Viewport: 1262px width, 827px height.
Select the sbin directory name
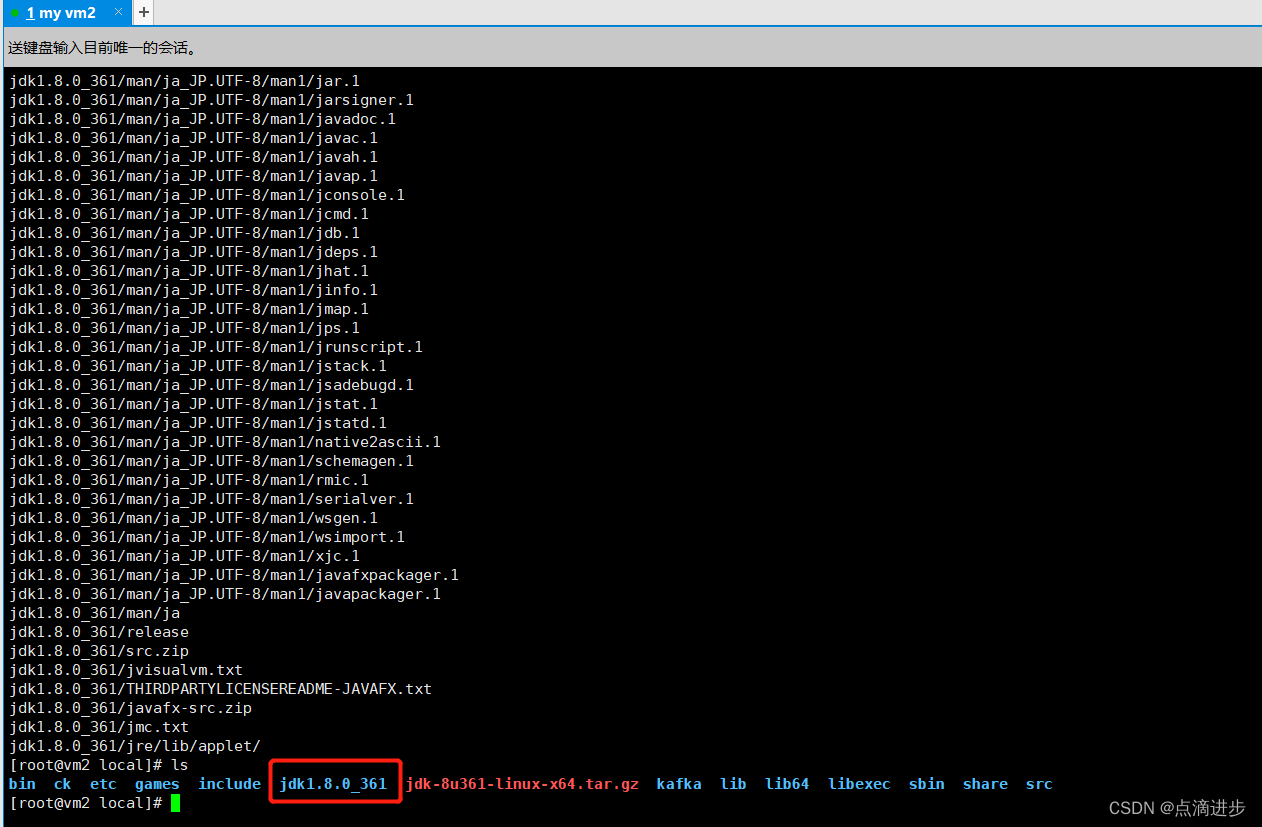tap(926, 783)
